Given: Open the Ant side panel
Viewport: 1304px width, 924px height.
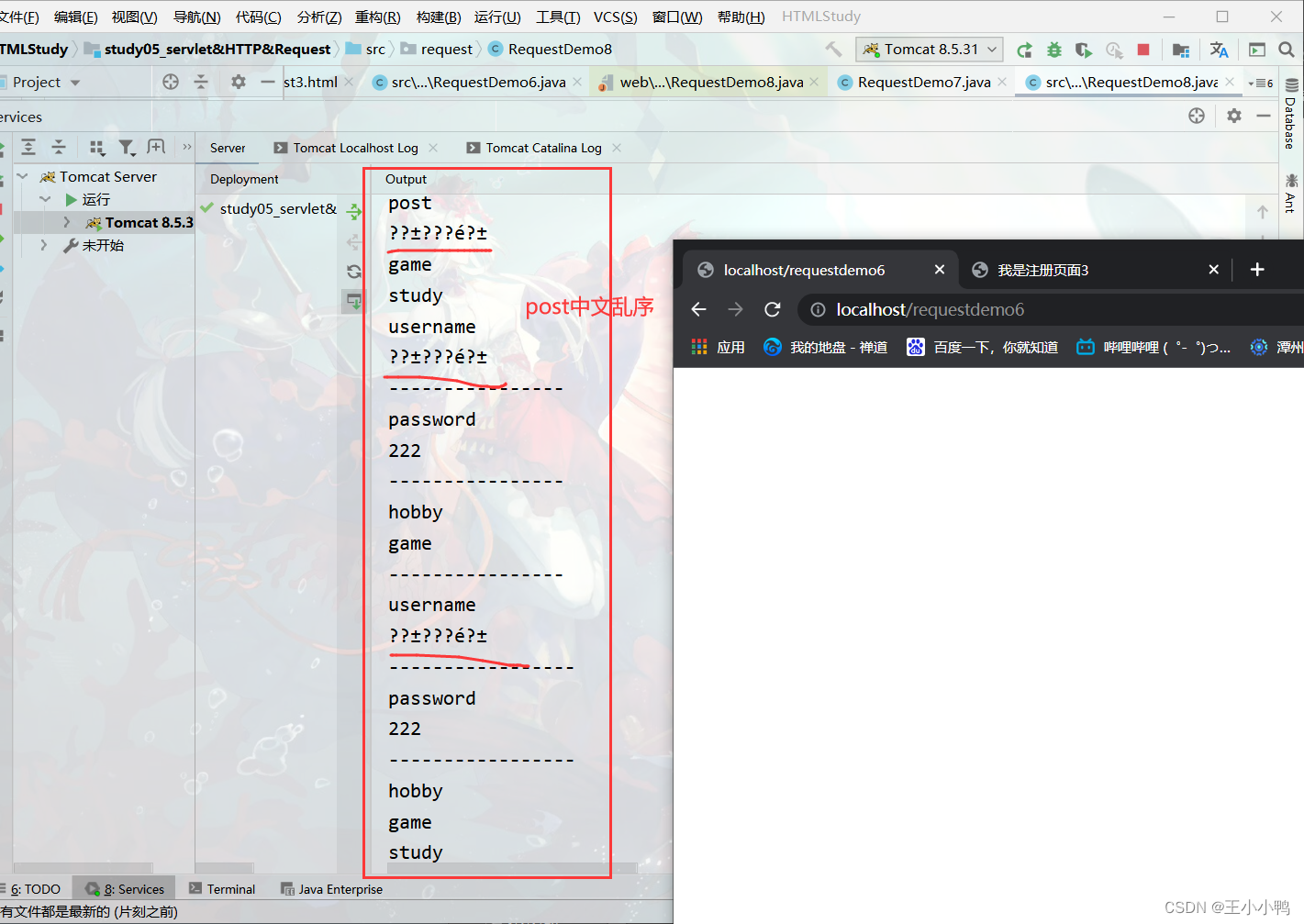Looking at the screenshot, I should [x=1290, y=193].
